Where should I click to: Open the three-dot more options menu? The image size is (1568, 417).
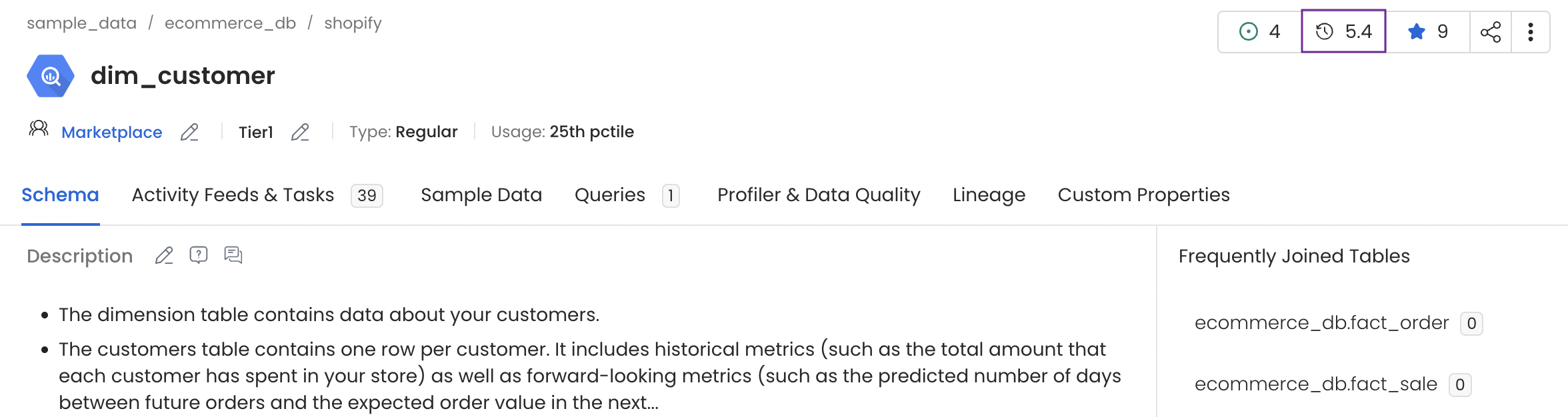tap(1531, 31)
